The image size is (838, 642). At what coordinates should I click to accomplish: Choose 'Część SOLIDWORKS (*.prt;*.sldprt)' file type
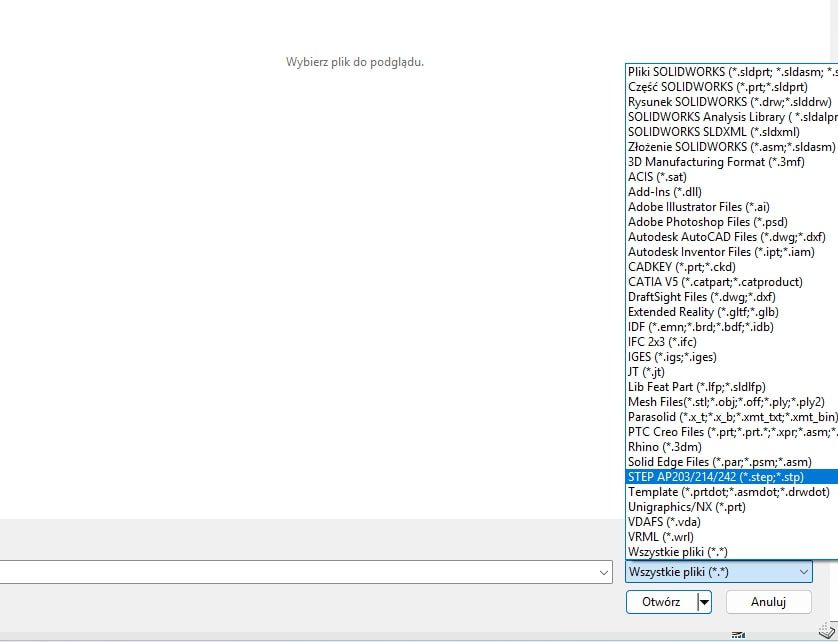click(732, 87)
